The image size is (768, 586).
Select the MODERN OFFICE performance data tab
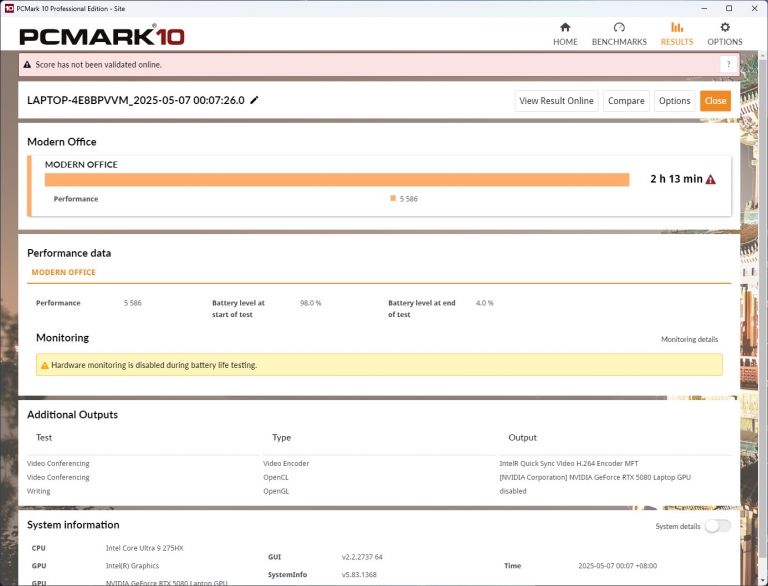(x=64, y=272)
